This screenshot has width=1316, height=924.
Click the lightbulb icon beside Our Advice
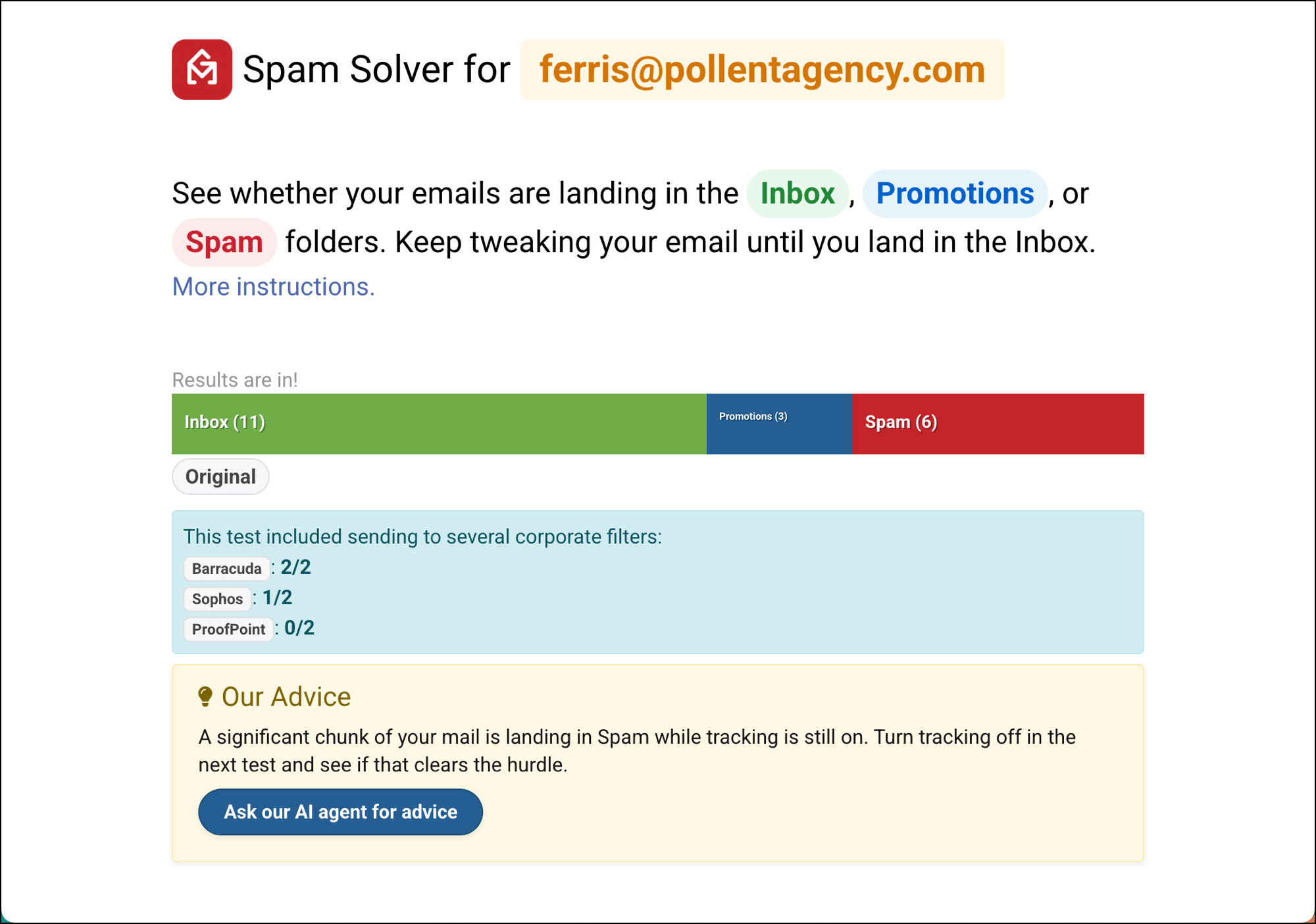205,696
